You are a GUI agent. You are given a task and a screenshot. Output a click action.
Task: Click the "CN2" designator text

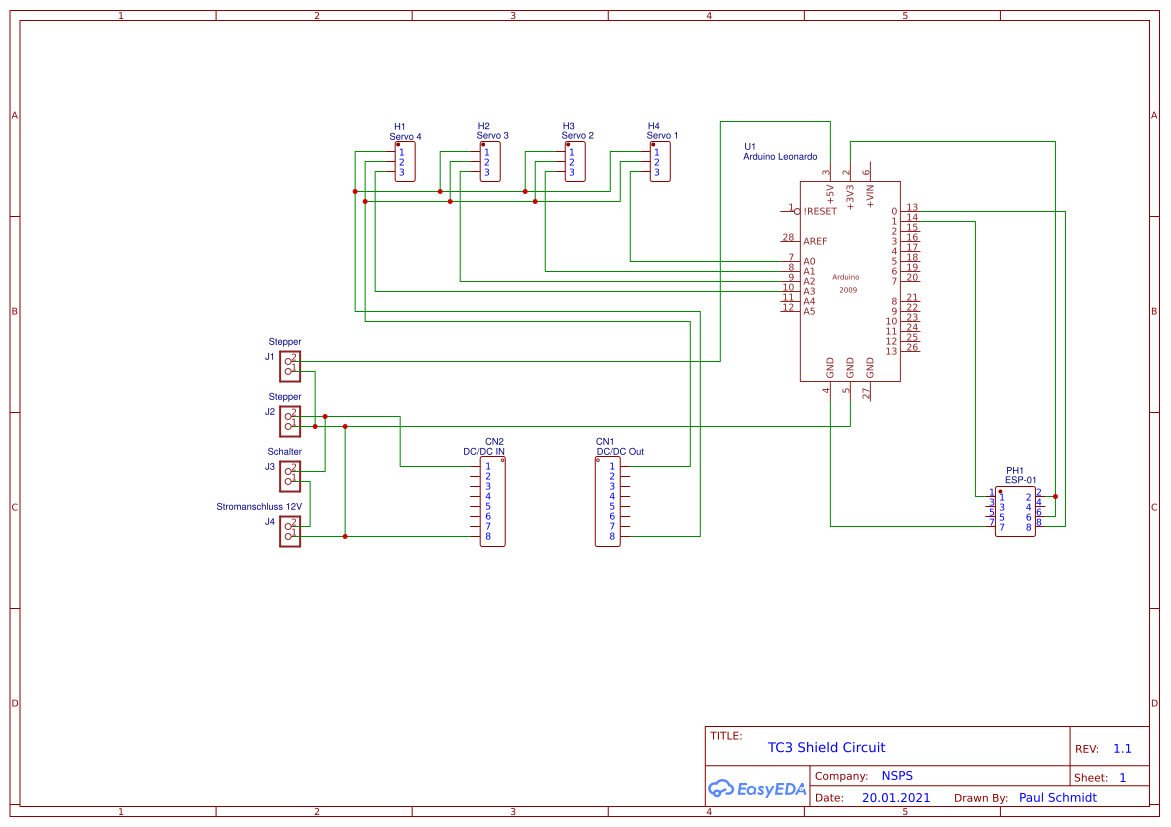[494, 442]
